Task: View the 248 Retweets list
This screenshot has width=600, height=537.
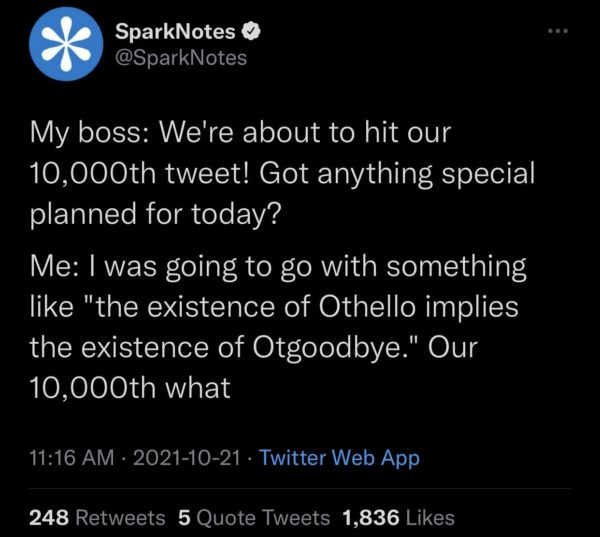Action: point(98,517)
